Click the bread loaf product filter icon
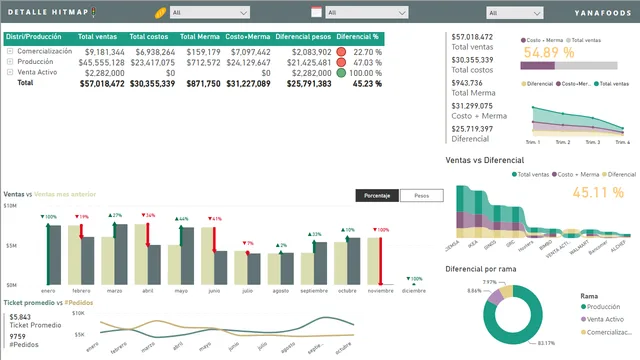This screenshot has height=360, width=640. (x=160, y=13)
